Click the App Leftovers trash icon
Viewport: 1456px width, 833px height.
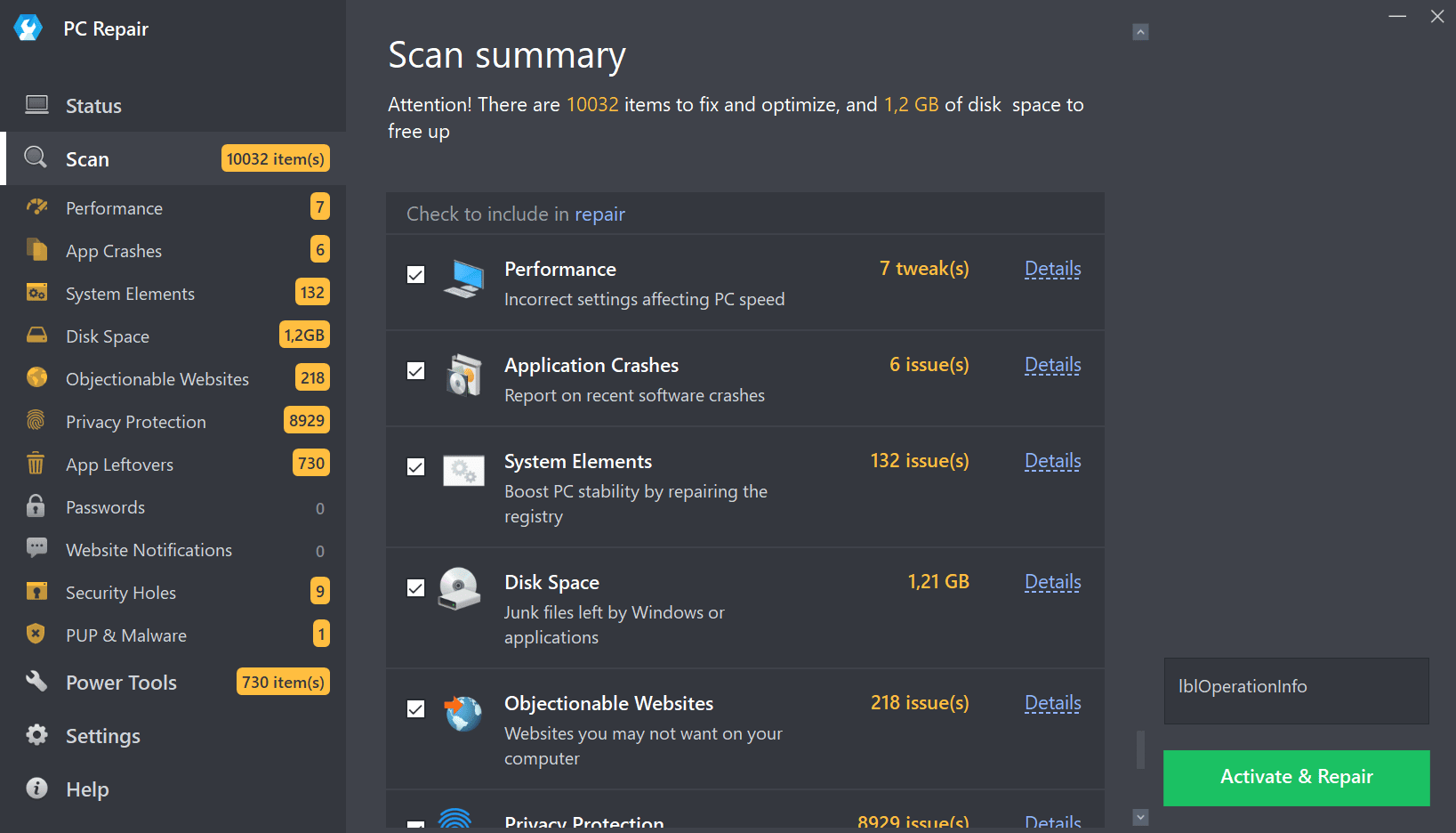(x=36, y=464)
